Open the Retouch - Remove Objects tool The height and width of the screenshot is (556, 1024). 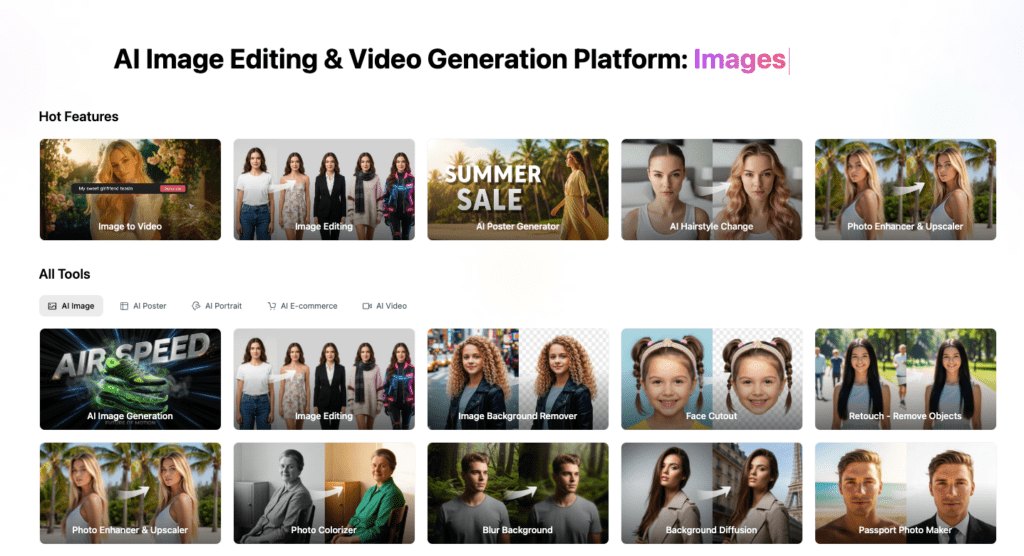pyautogui.click(x=905, y=379)
